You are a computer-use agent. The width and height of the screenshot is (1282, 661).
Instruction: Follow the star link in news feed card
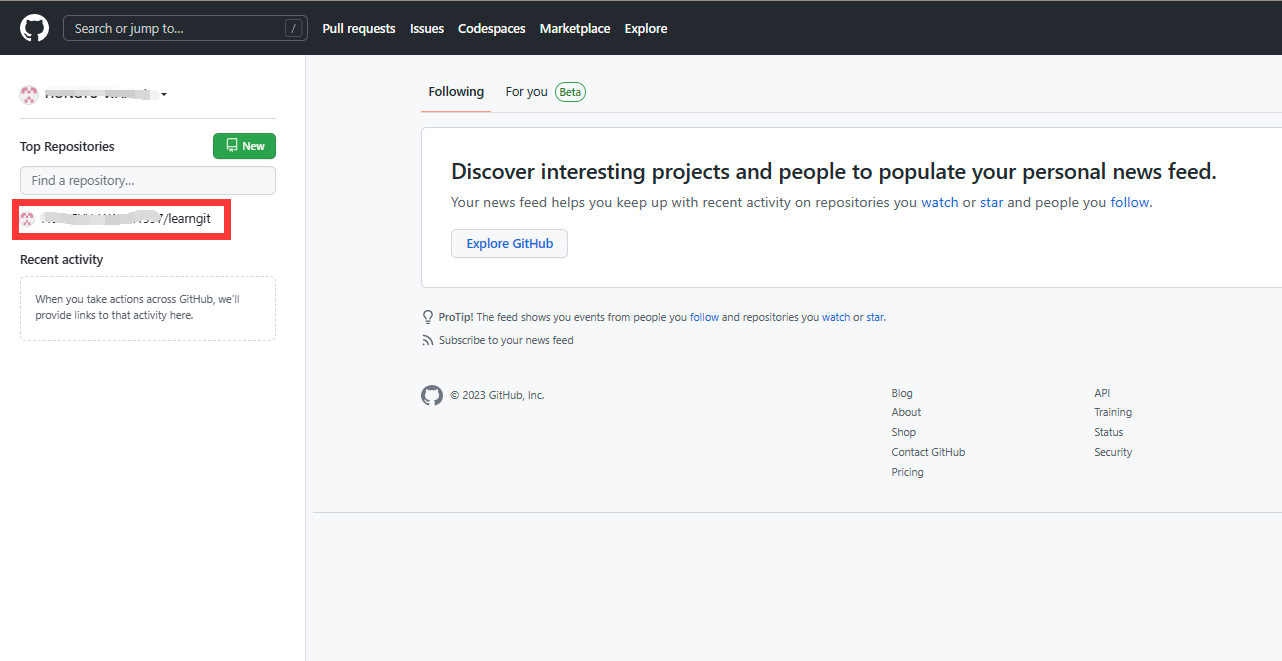point(992,202)
